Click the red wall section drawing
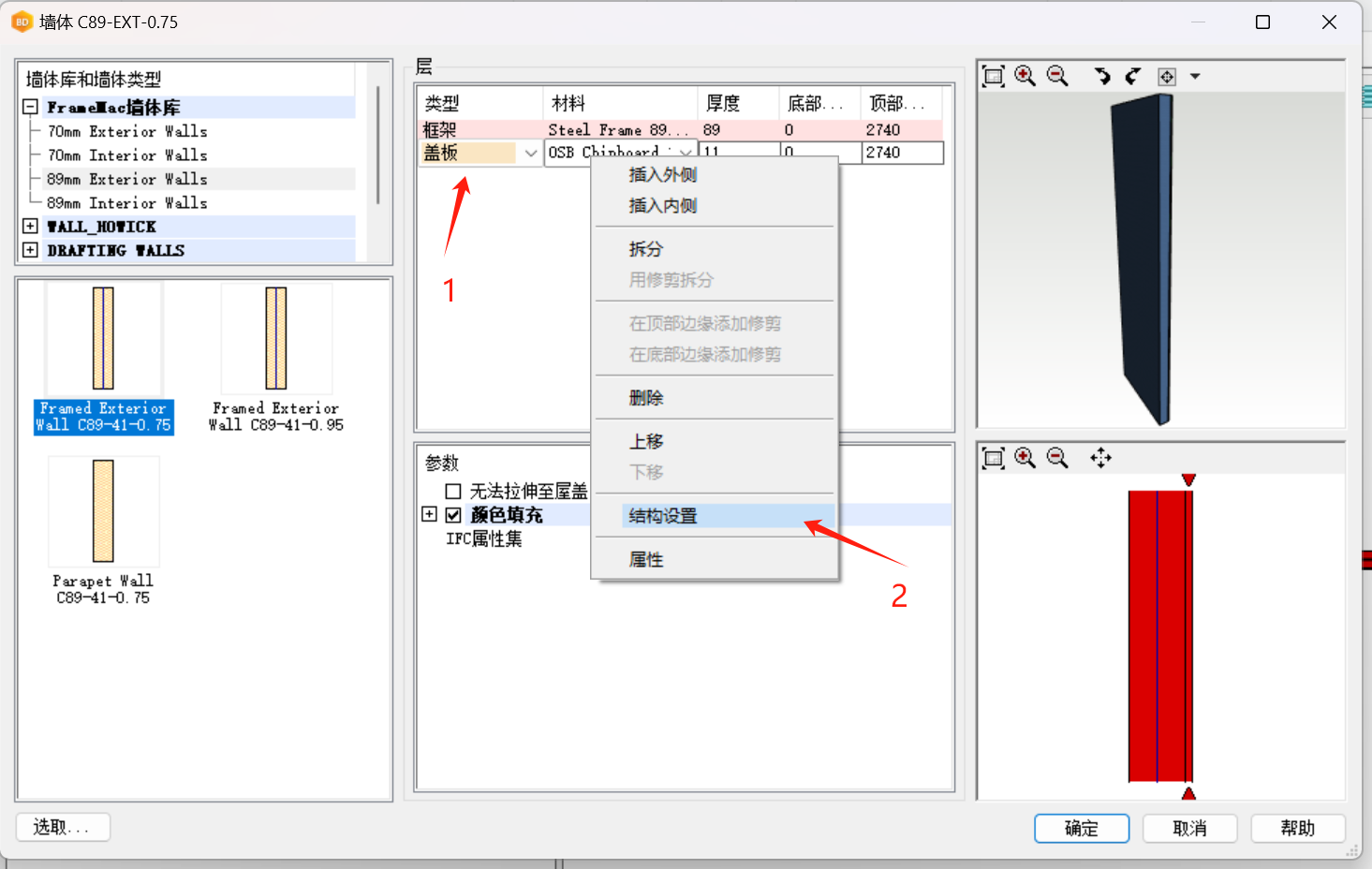This screenshot has width=1372, height=869. [1160, 636]
